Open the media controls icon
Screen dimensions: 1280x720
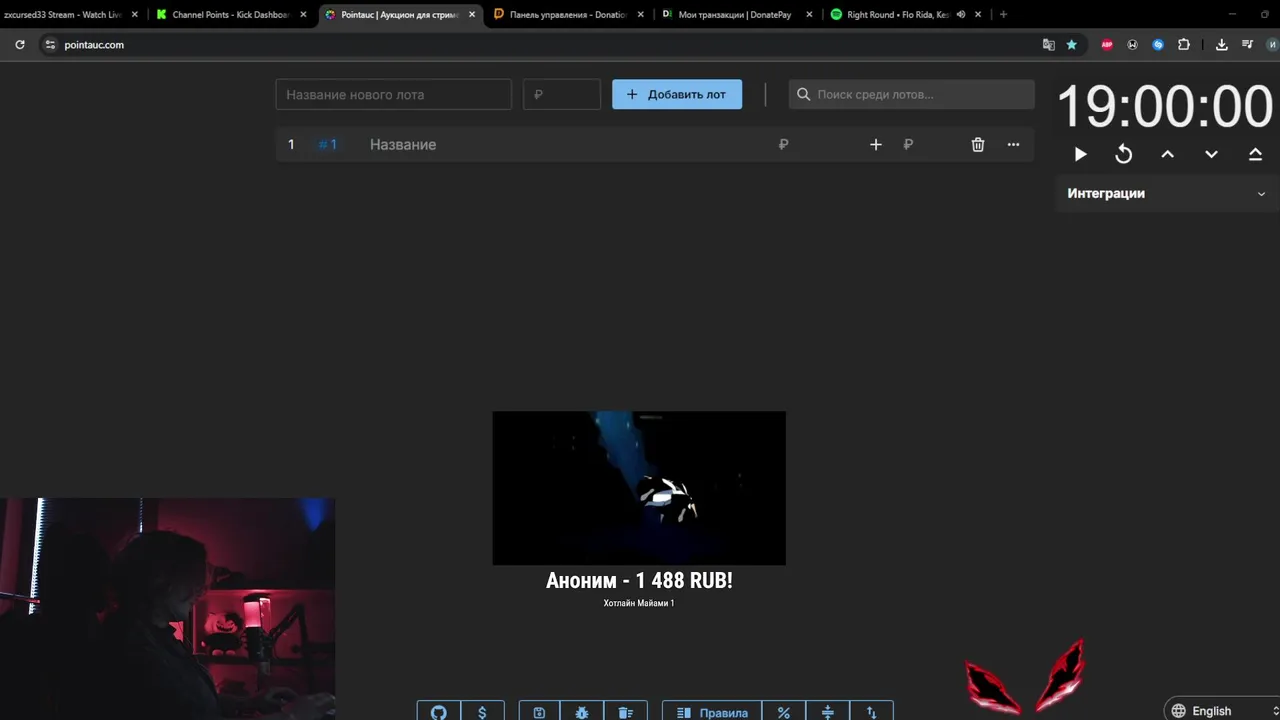click(1247, 44)
